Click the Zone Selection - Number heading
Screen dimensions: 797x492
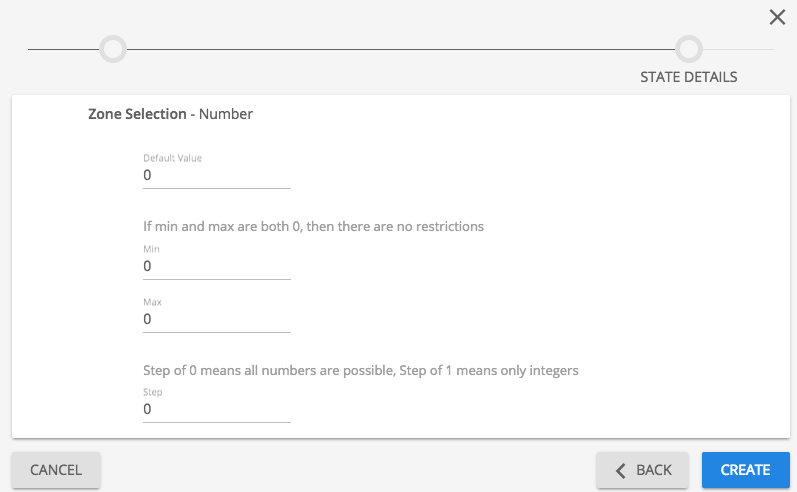[170, 114]
